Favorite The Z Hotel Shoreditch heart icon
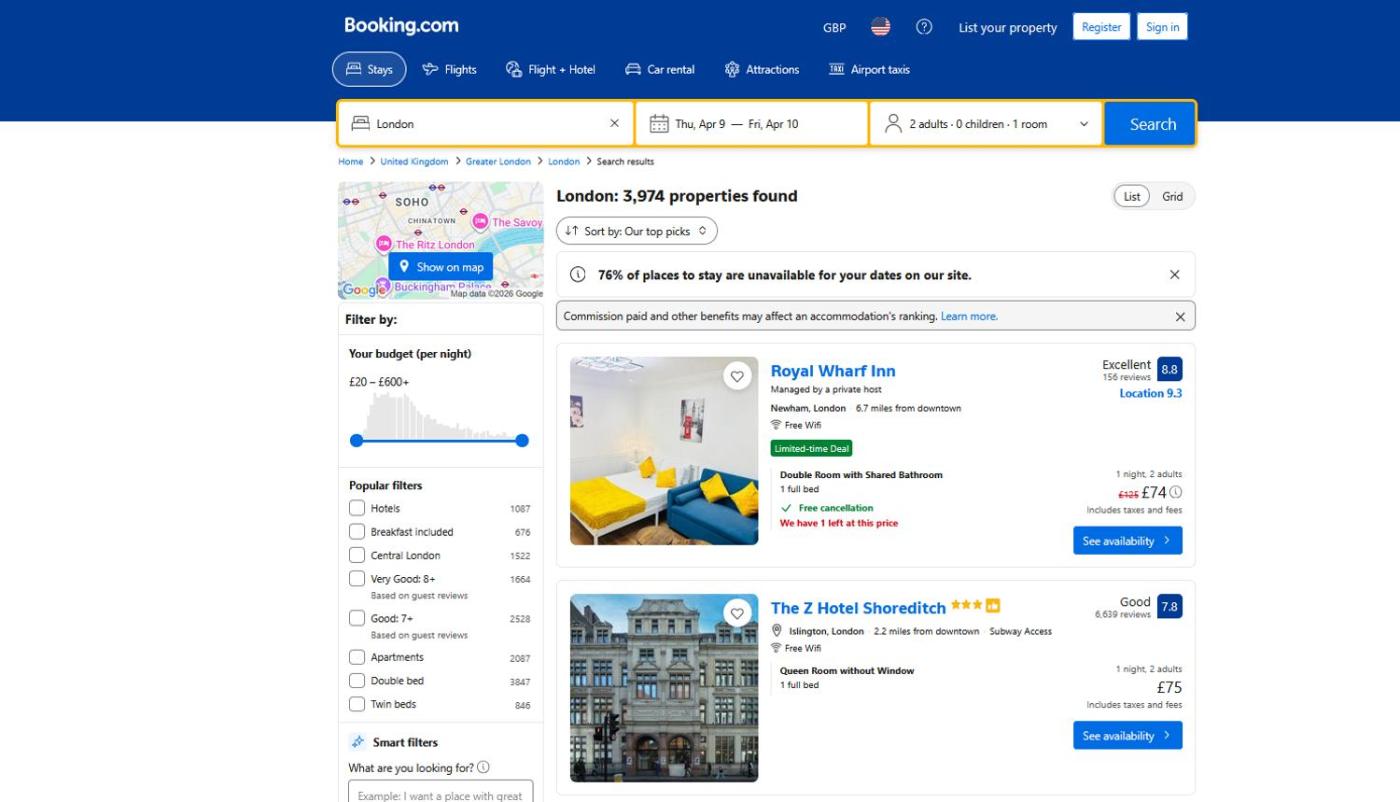Viewport: 1400px width, 802px height. pos(737,614)
